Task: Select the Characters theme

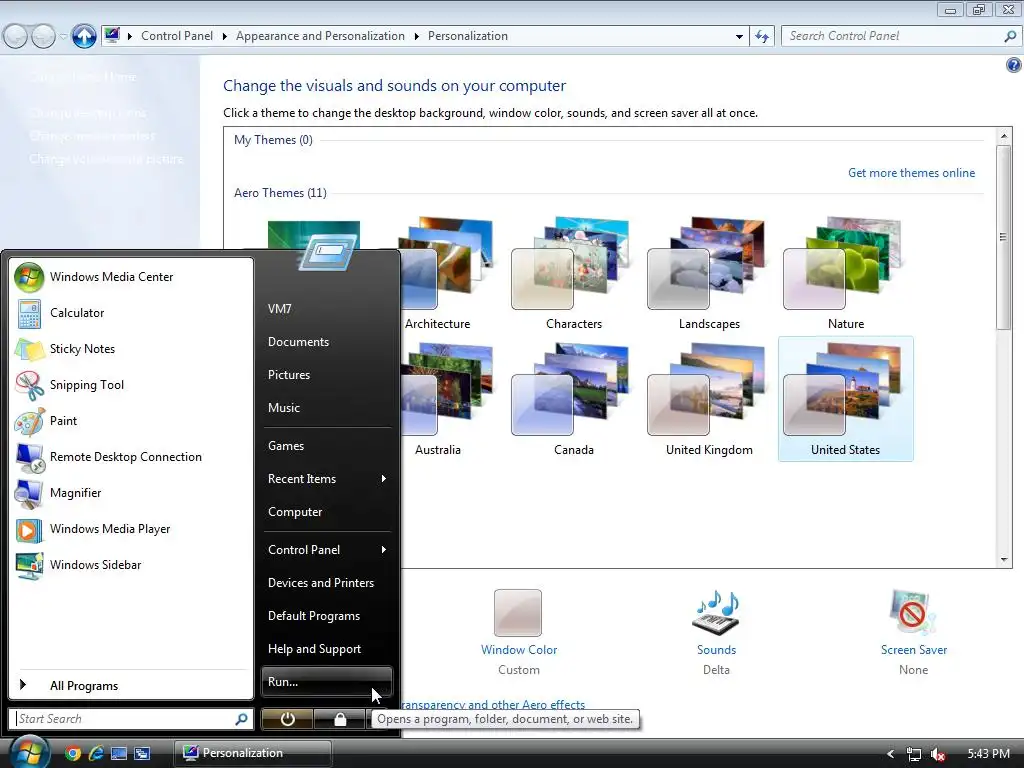Action: (573, 274)
